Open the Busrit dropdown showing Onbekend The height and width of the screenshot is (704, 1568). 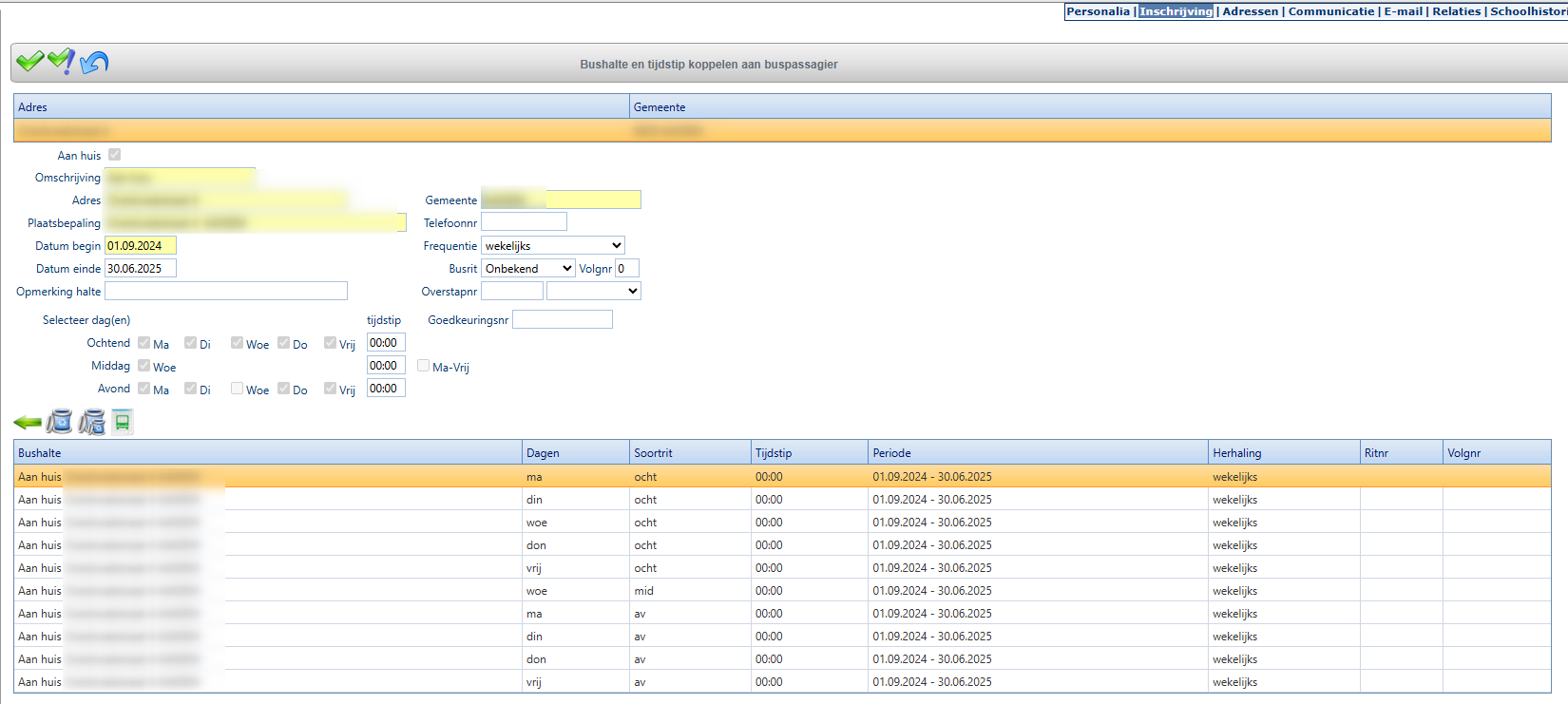point(528,268)
